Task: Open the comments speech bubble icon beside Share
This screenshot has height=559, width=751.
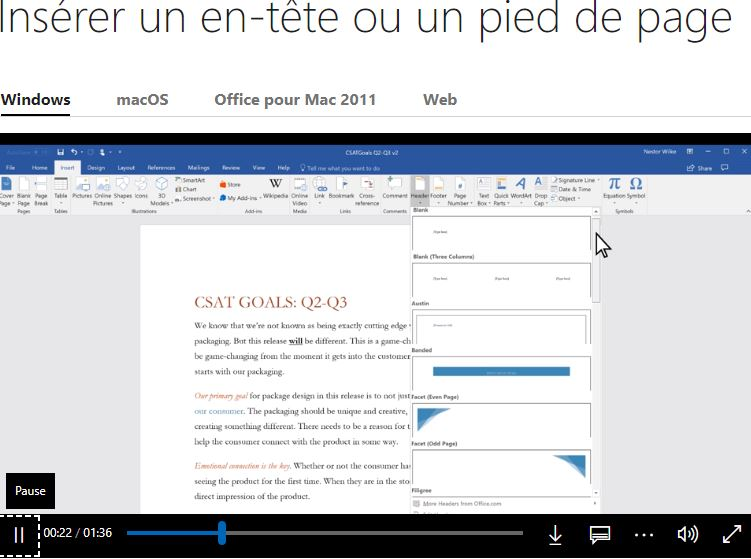Action: click(x=725, y=168)
